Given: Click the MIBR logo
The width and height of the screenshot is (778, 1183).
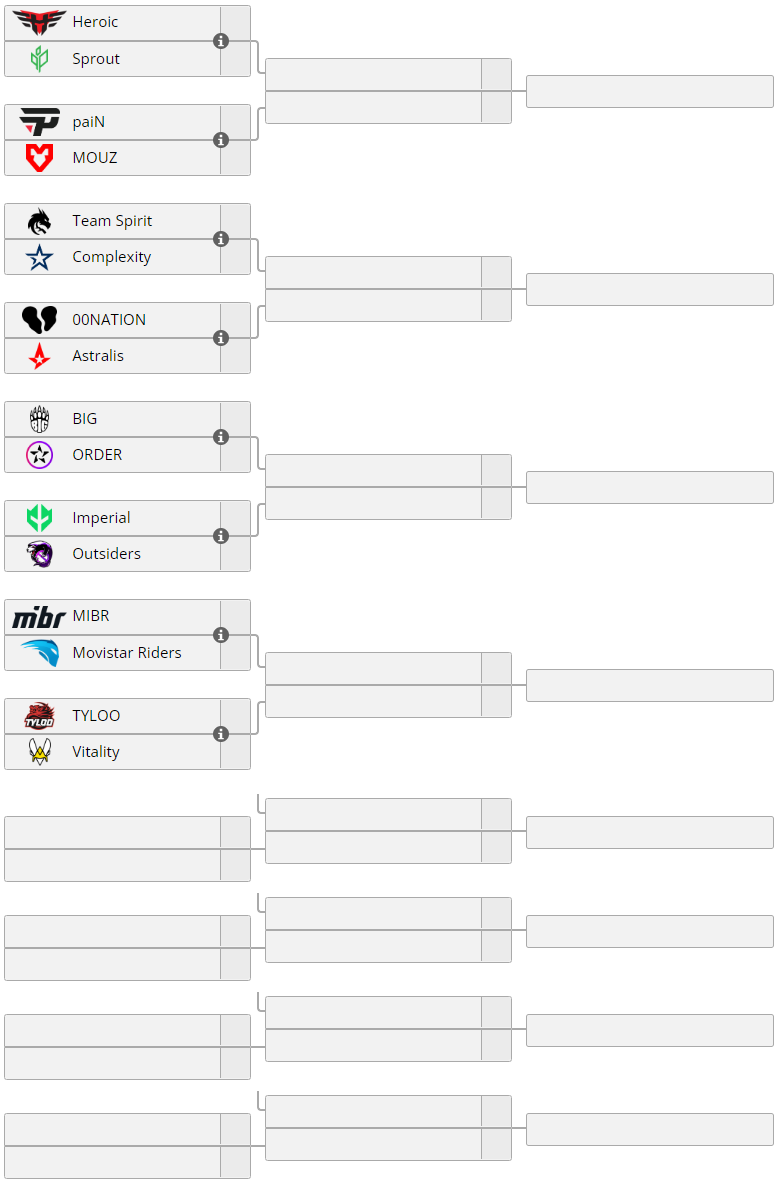Looking at the screenshot, I should pyautogui.click(x=39, y=617).
